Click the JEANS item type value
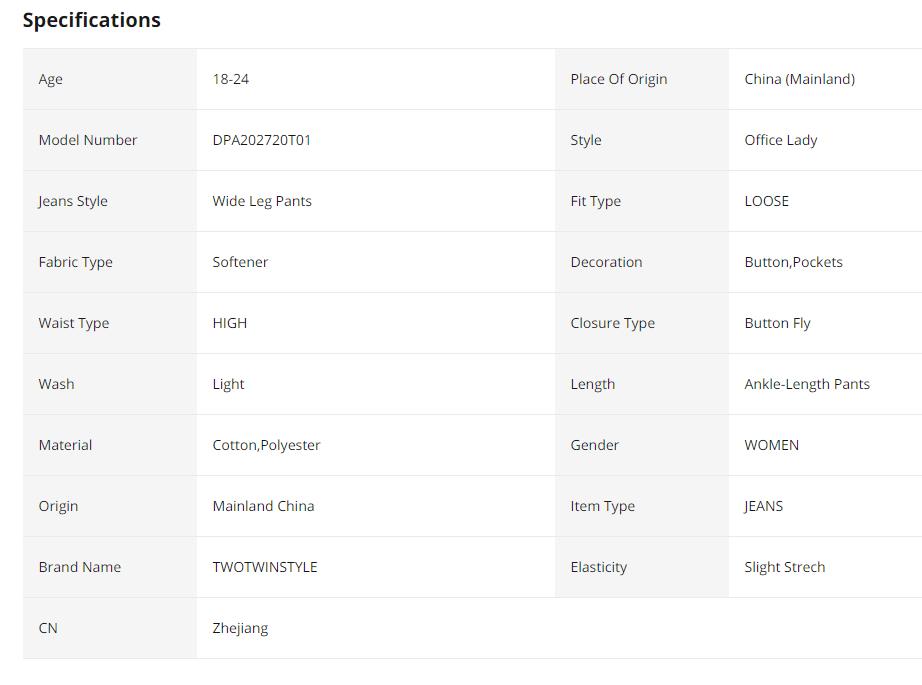This screenshot has width=922, height=685. (763, 506)
